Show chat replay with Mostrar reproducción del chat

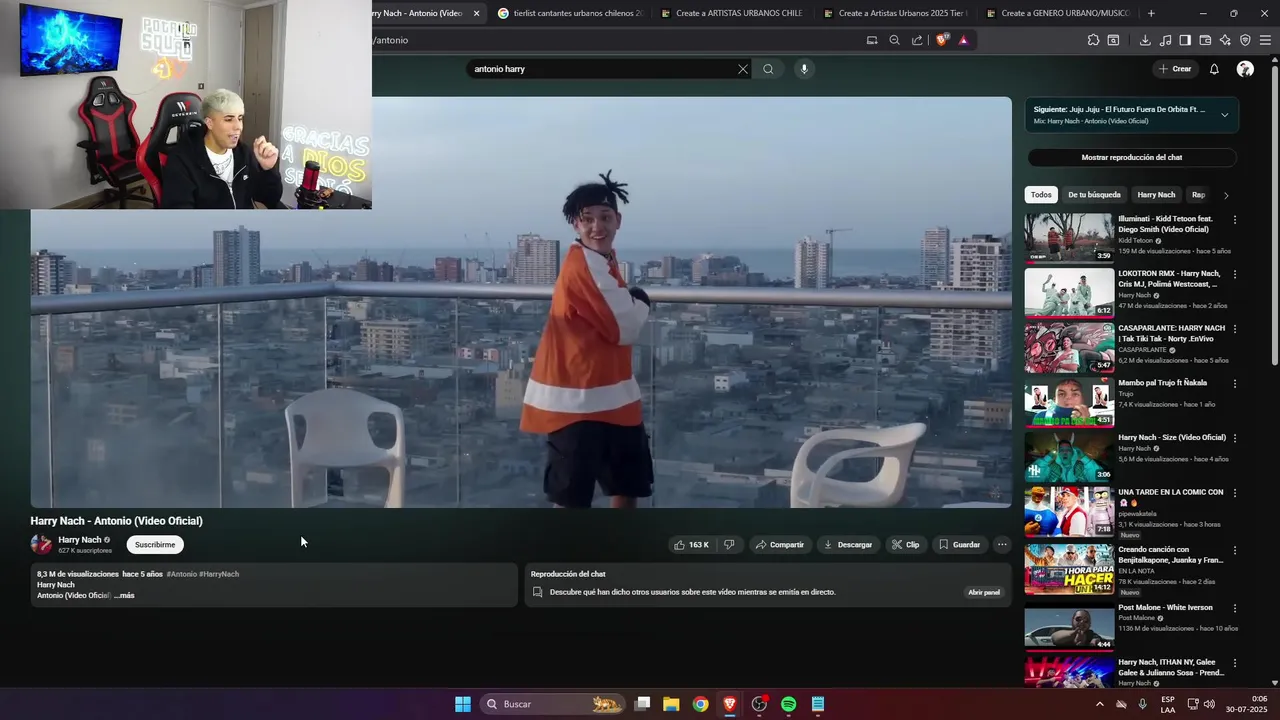pyautogui.click(x=1132, y=157)
